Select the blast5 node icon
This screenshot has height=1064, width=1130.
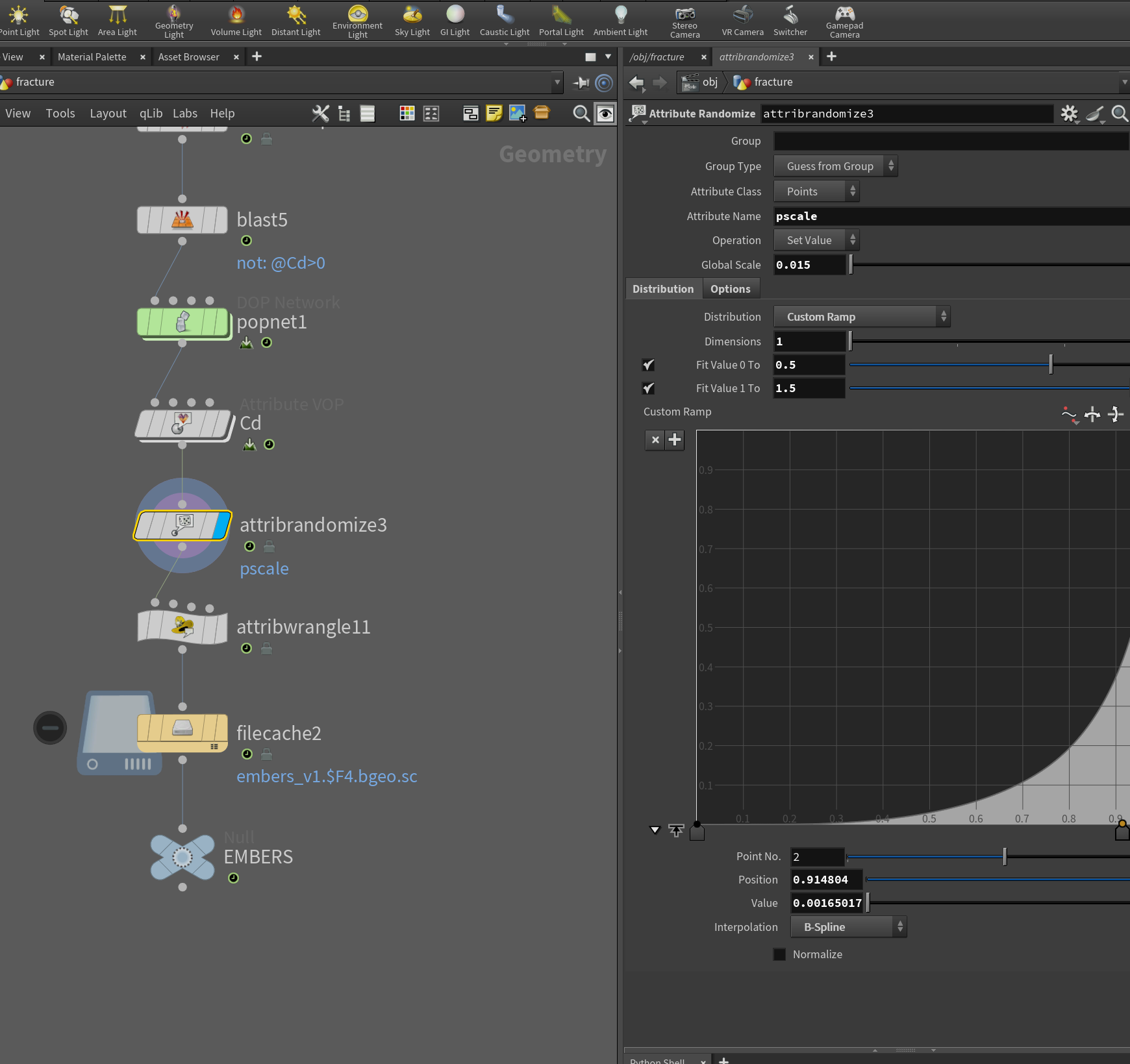pyautogui.click(x=182, y=220)
